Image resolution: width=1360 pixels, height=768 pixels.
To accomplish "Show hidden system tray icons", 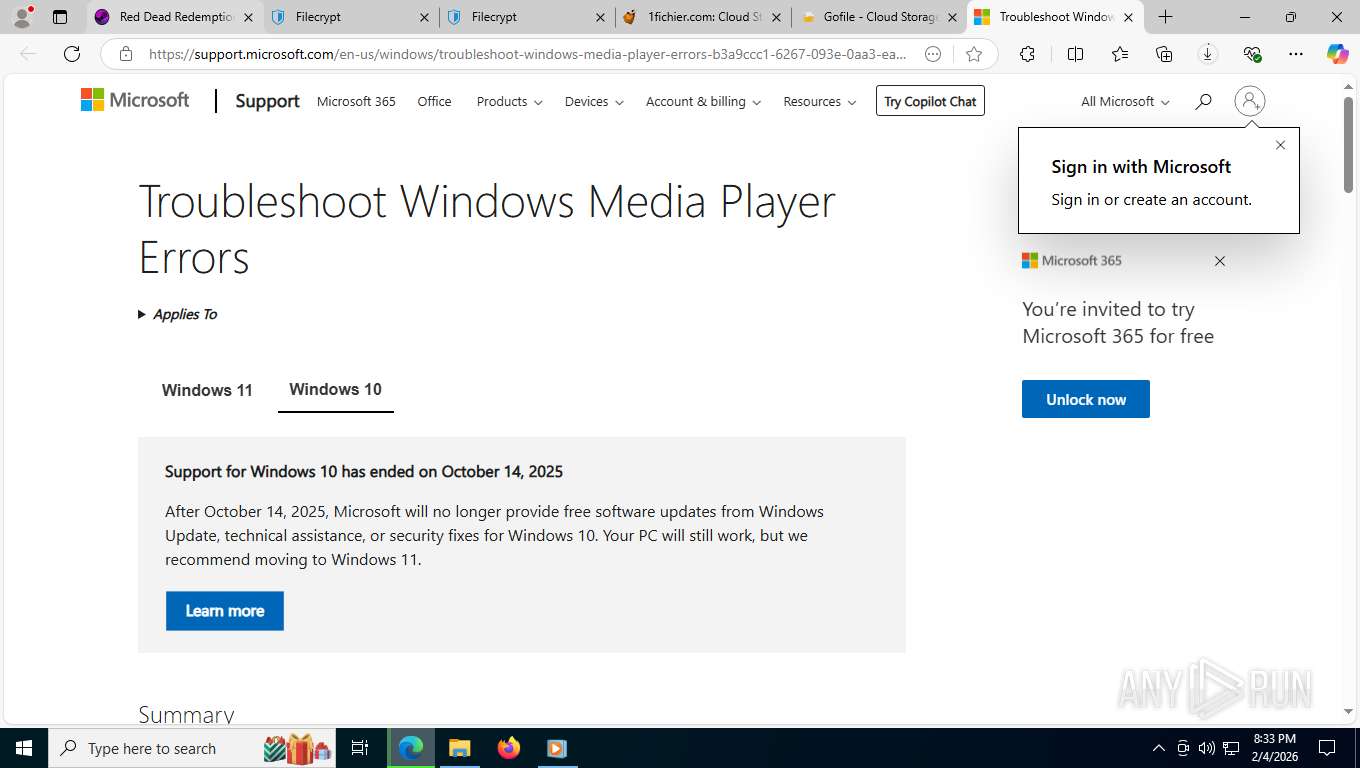I will [x=1158, y=748].
